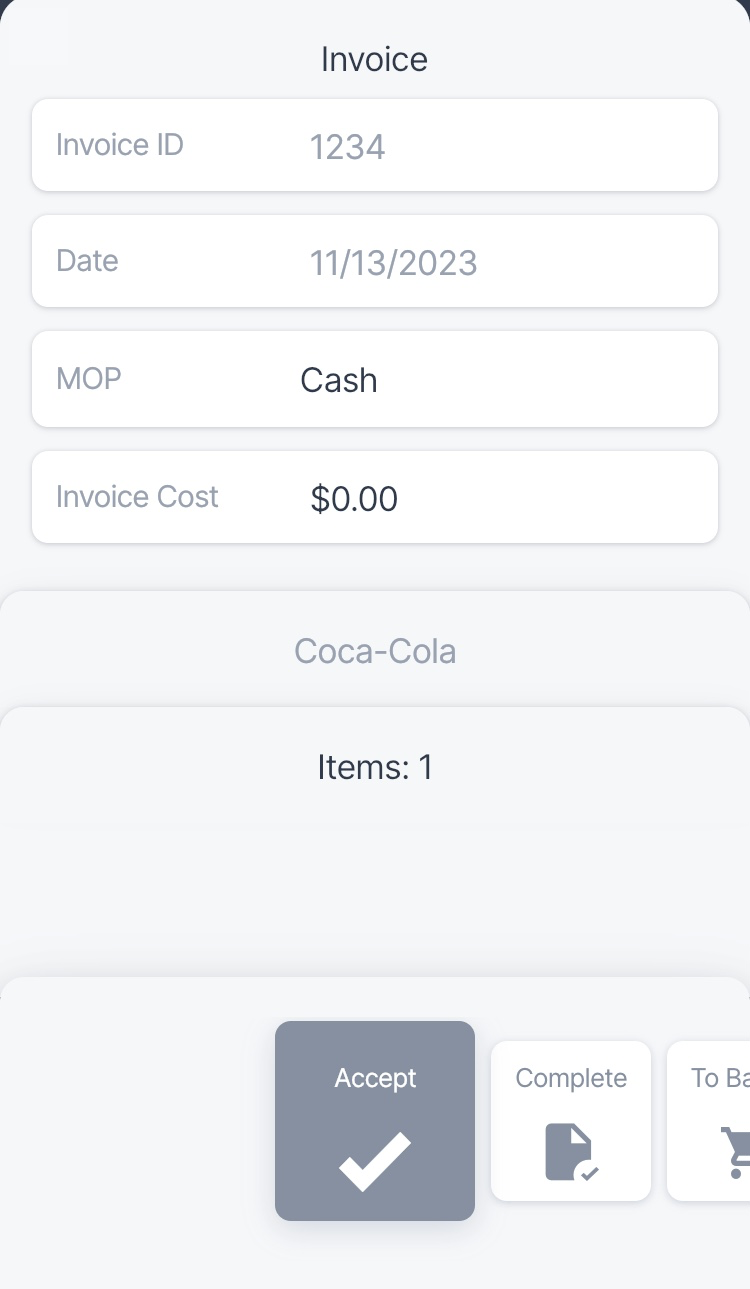Click the shopping cart icon

[x=736, y=1152]
